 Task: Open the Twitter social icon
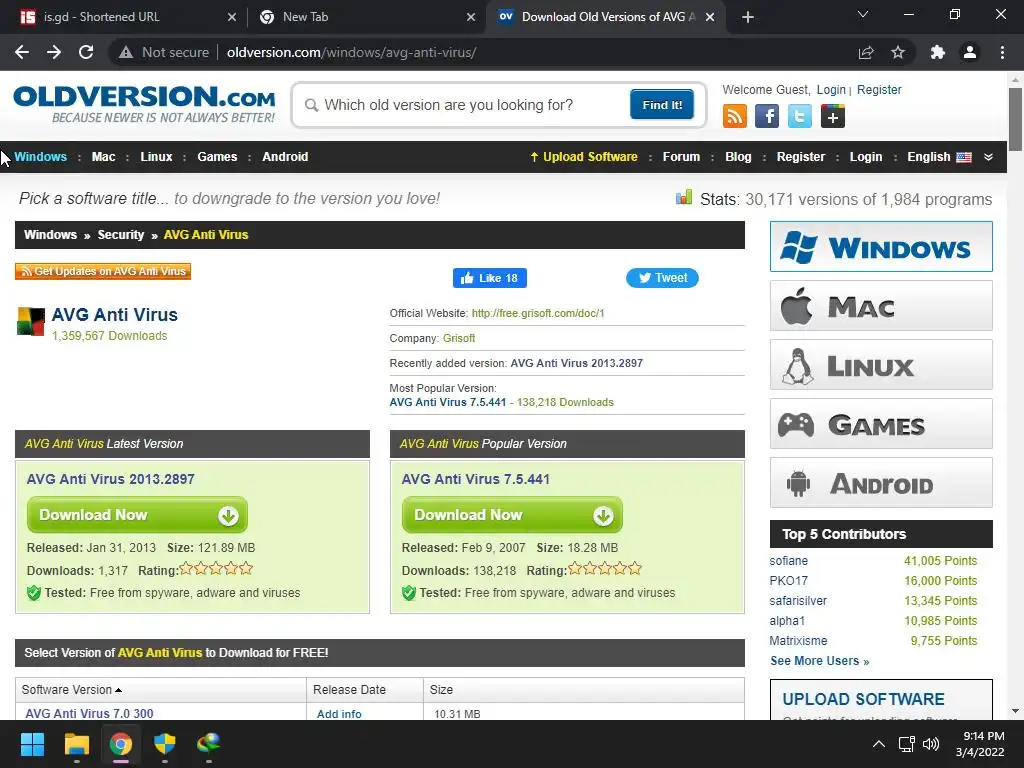pyautogui.click(x=799, y=116)
